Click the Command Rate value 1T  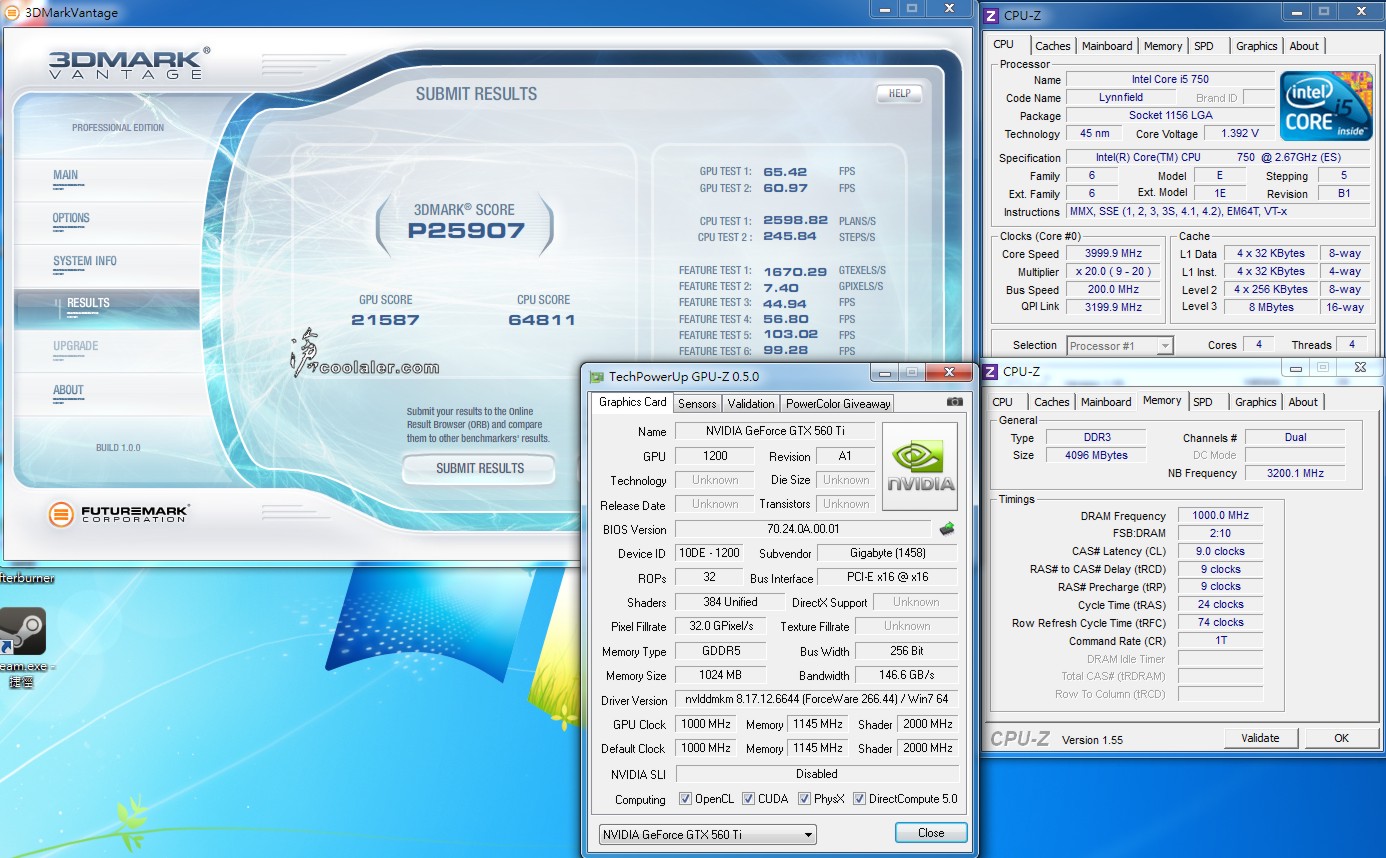click(1220, 640)
